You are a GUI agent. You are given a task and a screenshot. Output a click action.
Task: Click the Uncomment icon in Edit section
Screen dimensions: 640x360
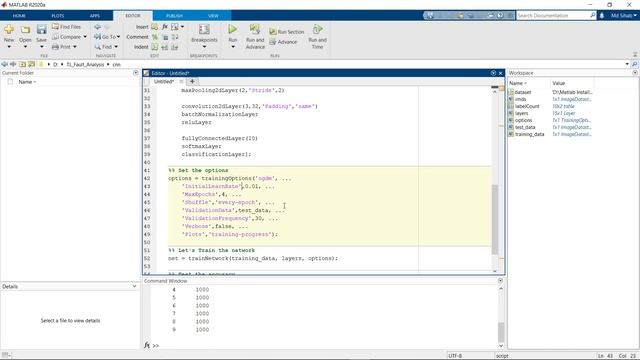coord(165,37)
